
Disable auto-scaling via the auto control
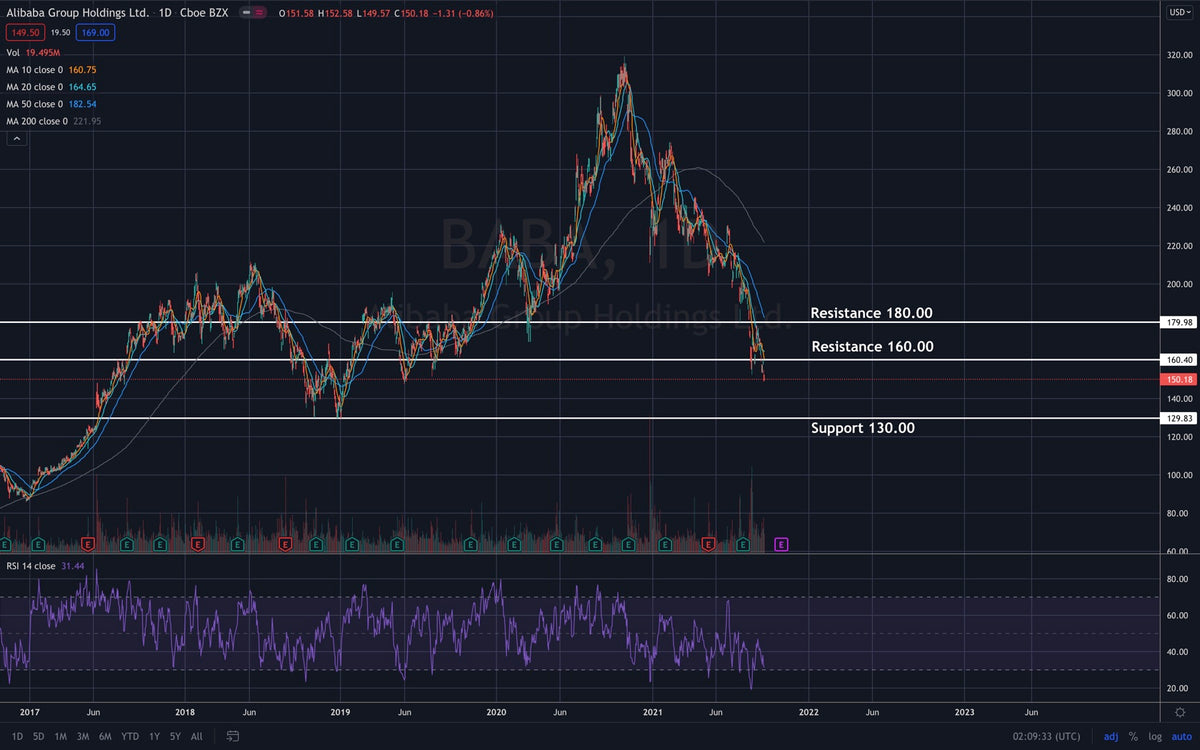click(1180, 736)
